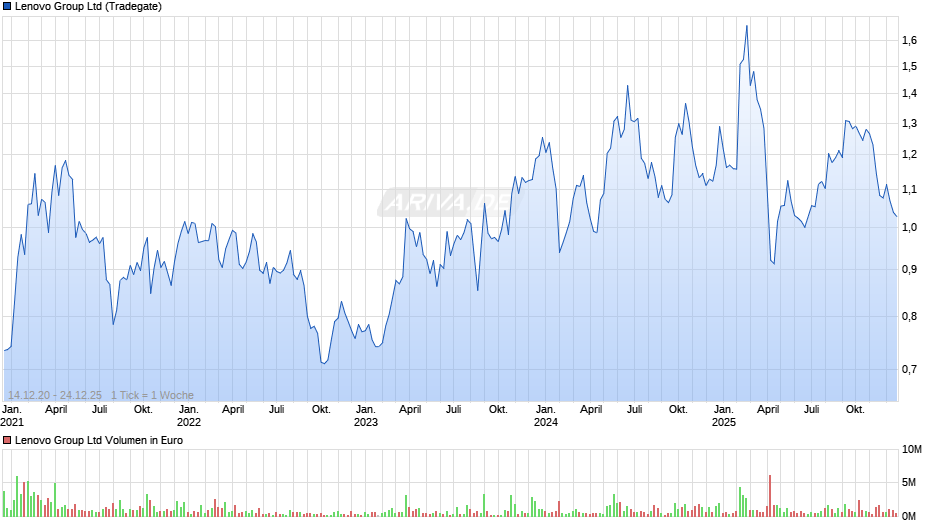Click the 'Jan. 2022' time axis label
940x526 pixels.
tap(189, 416)
